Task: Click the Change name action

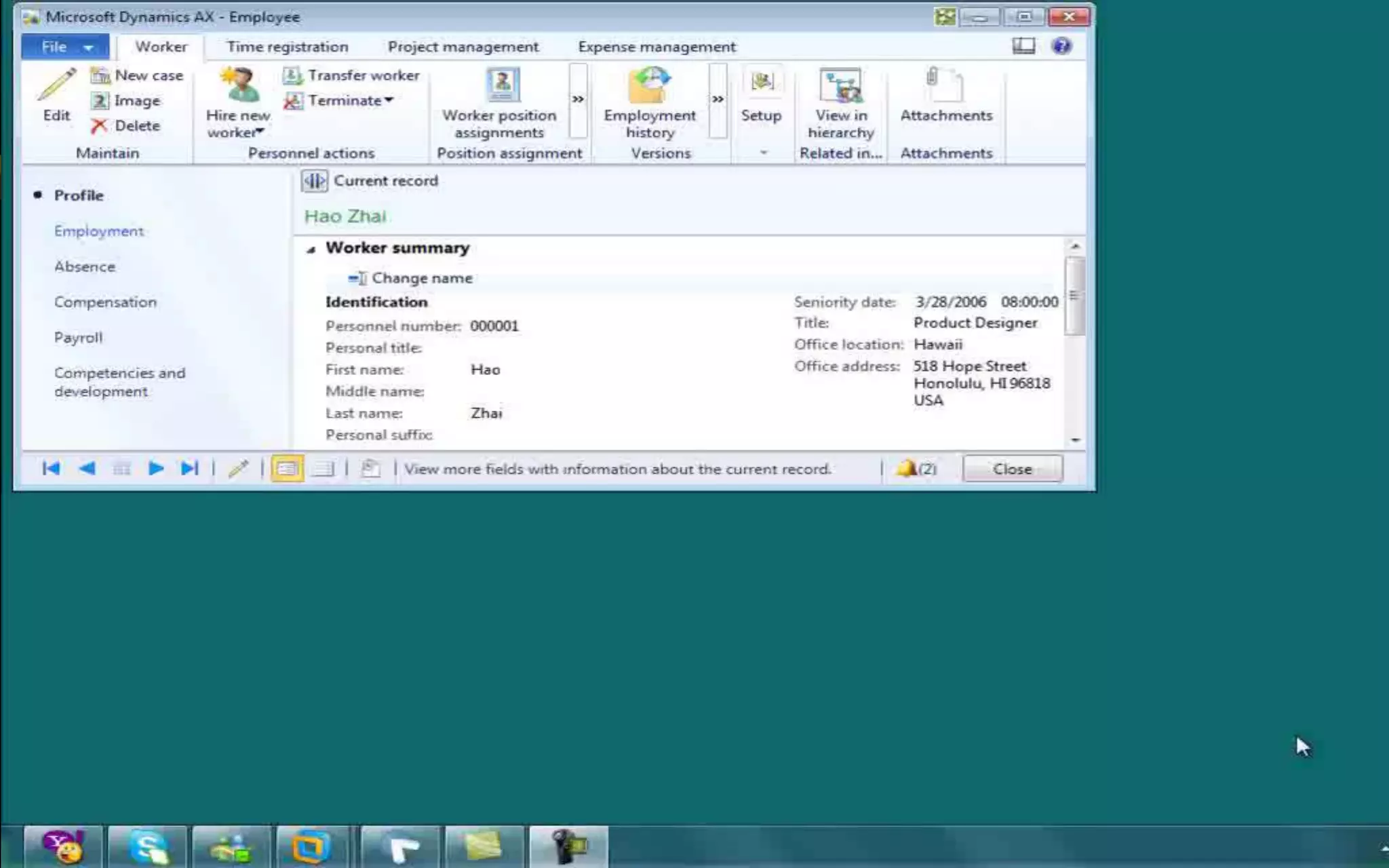Action: point(410,278)
